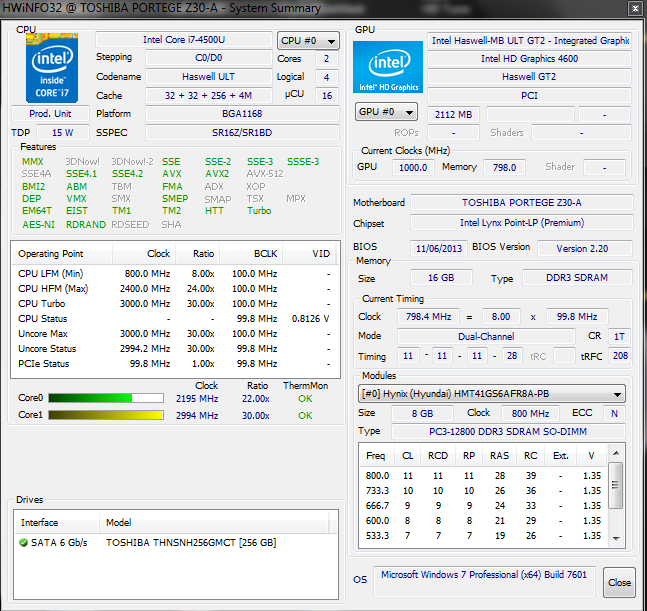Select the 533.3 frequency row in SPD table

[x=484, y=536]
